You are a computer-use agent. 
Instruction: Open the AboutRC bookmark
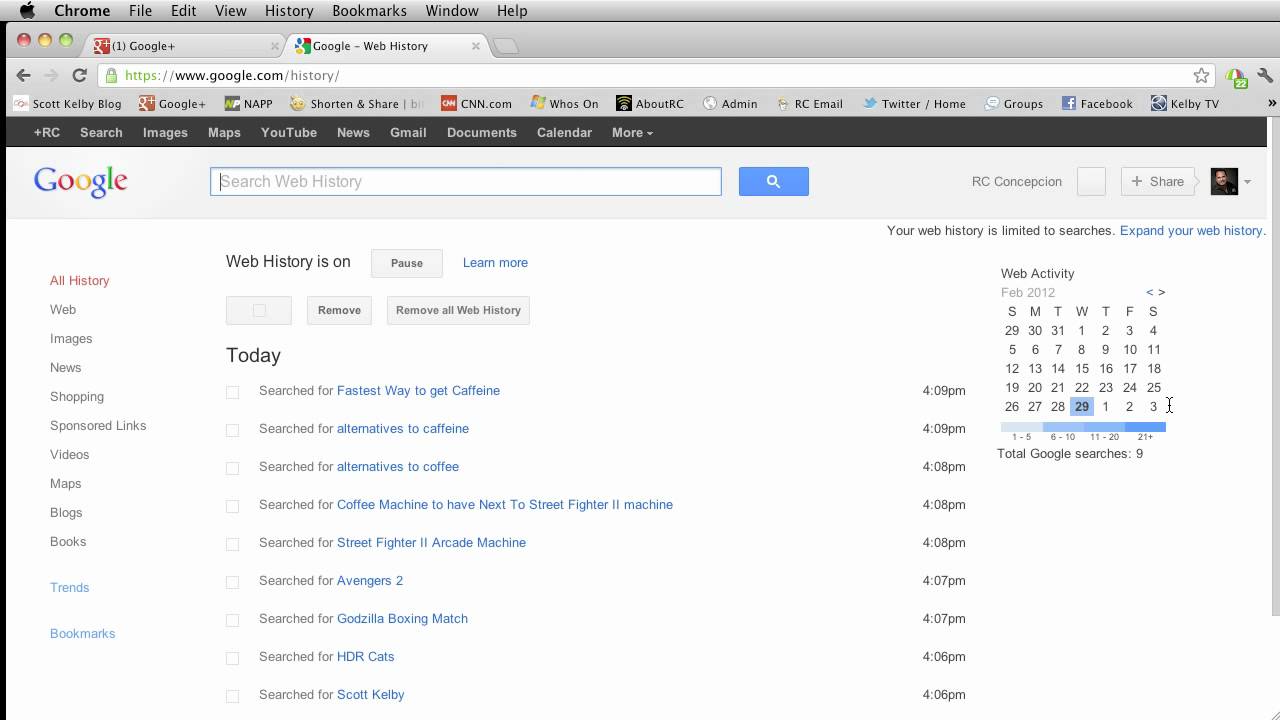coord(650,103)
